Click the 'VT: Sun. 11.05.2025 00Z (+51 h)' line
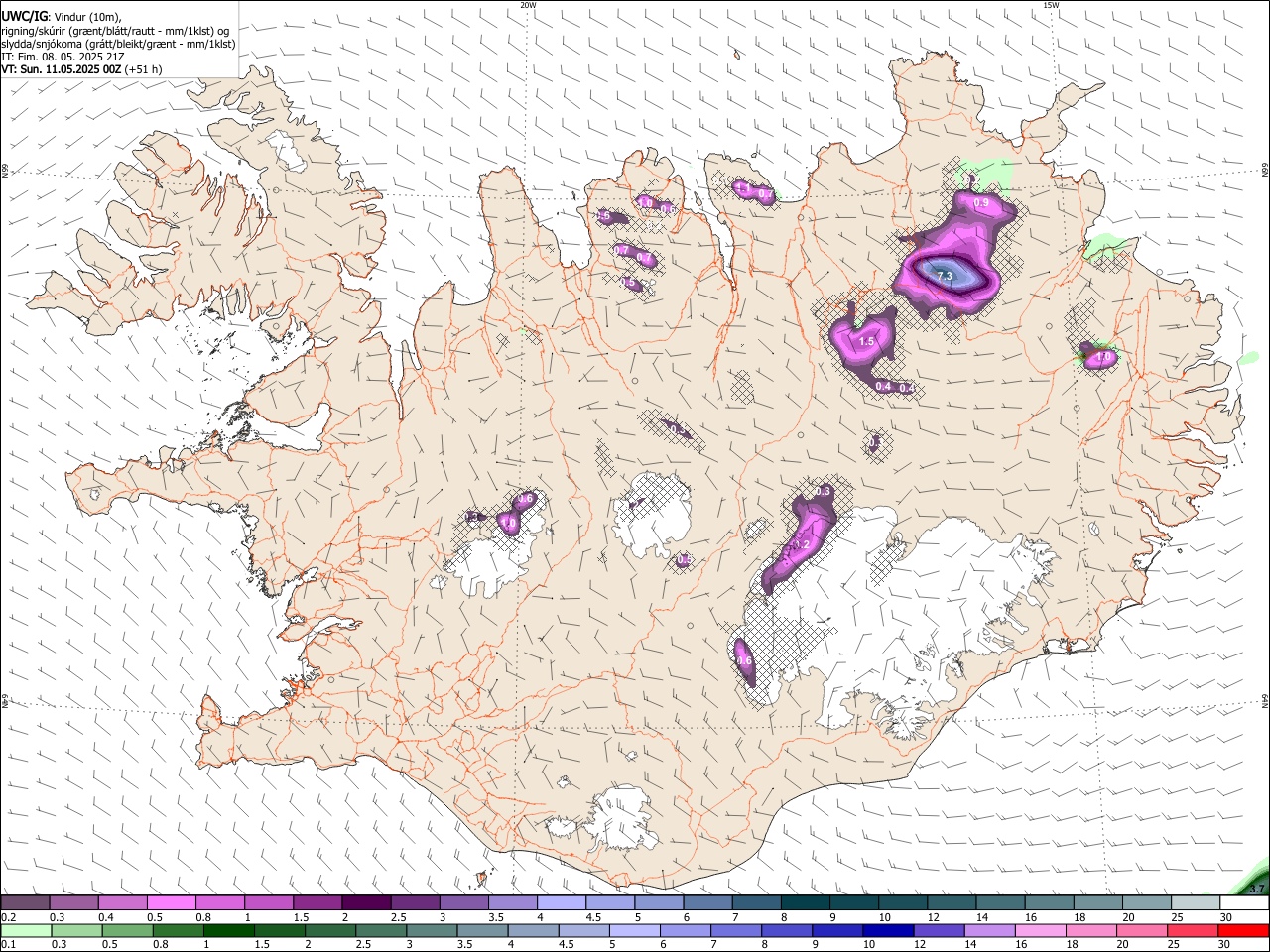Image resolution: width=1270 pixels, height=952 pixels. click(x=81, y=69)
